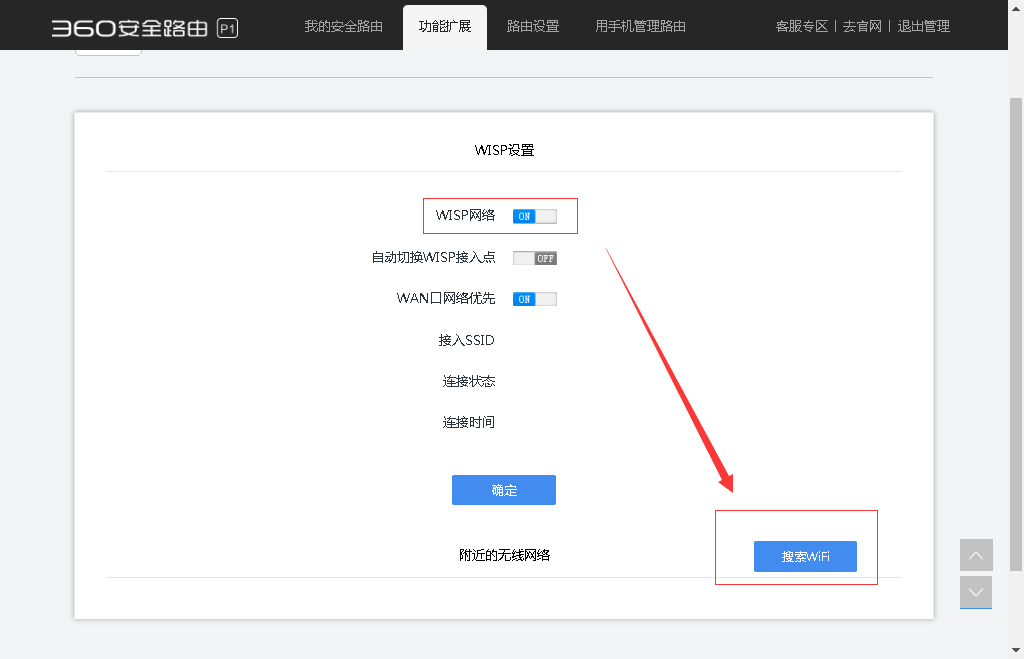Click the WISP设置 heading text
Image resolution: width=1024 pixels, height=659 pixels.
(x=504, y=150)
